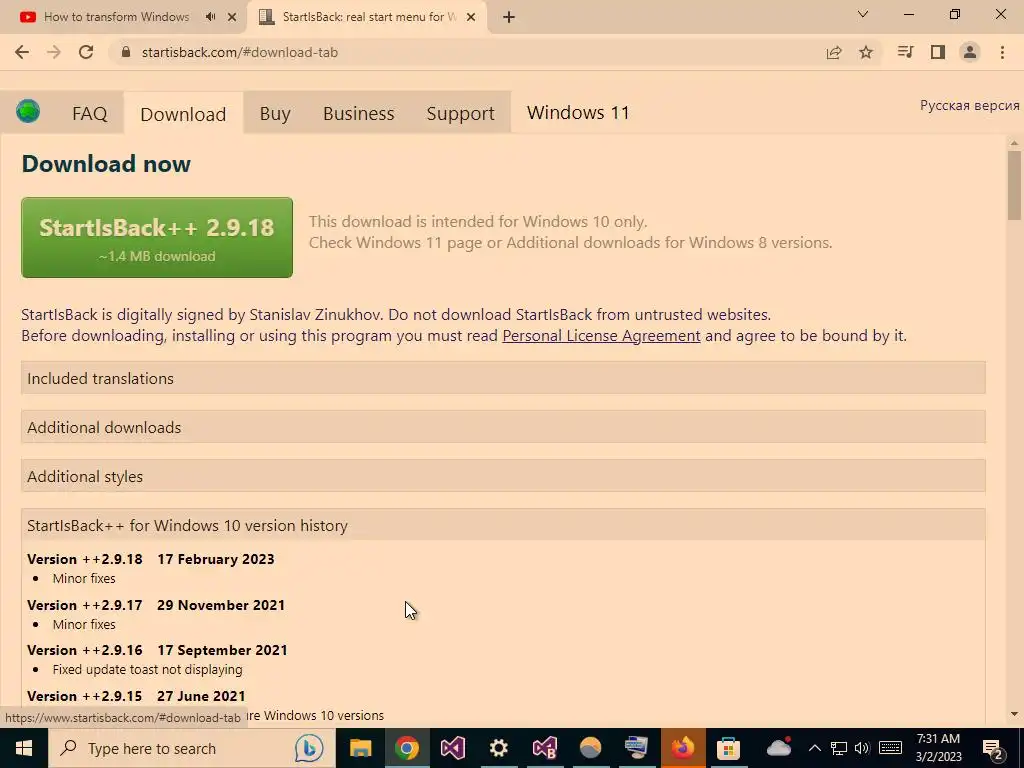View site info via the lock icon

coord(126,52)
